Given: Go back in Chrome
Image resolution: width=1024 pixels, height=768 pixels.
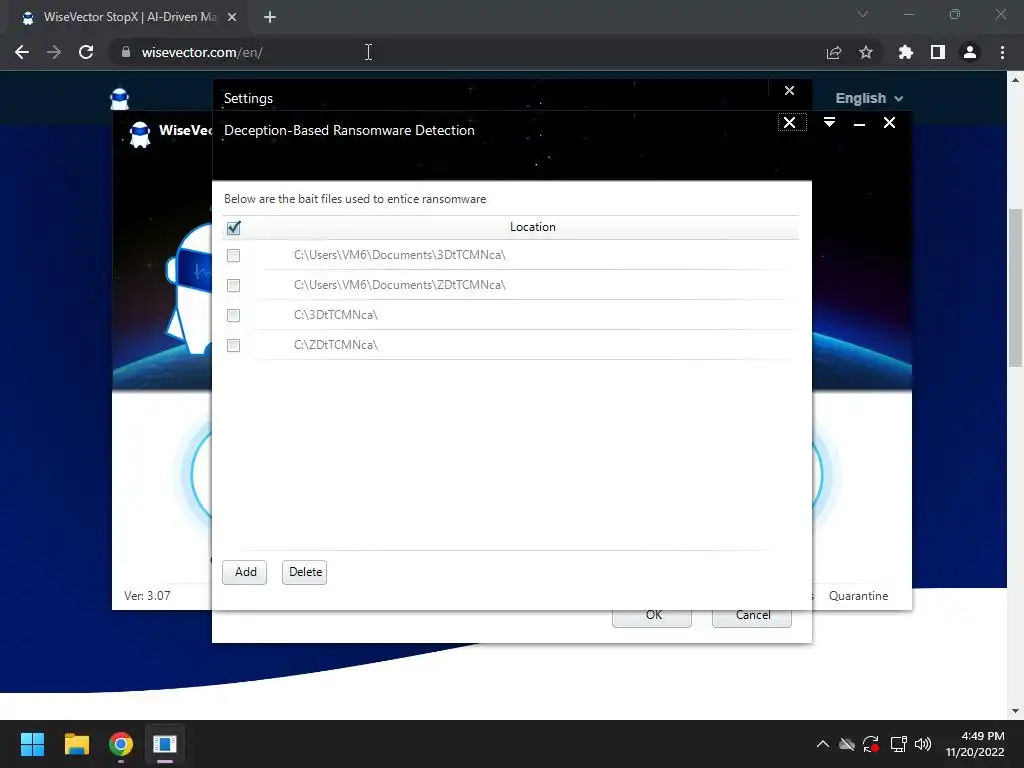Looking at the screenshot, I should tap(22, 52).
